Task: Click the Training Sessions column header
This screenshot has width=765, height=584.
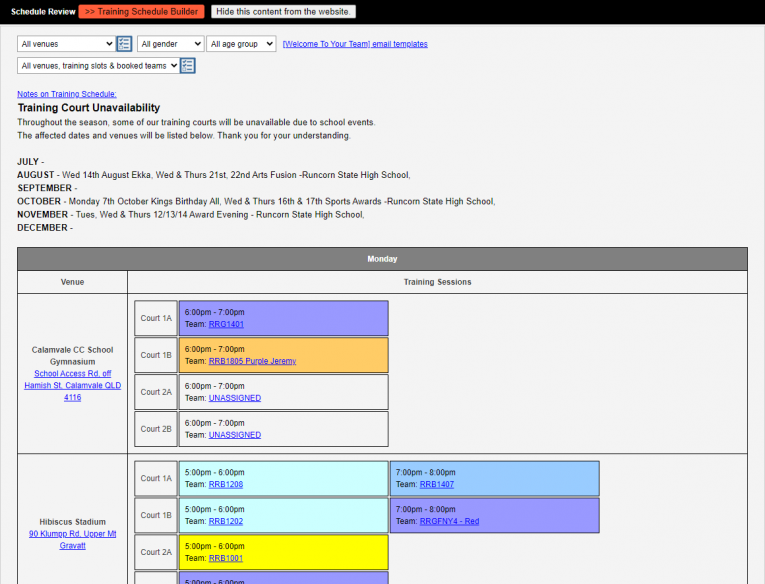Action: (x=437, y=282)
